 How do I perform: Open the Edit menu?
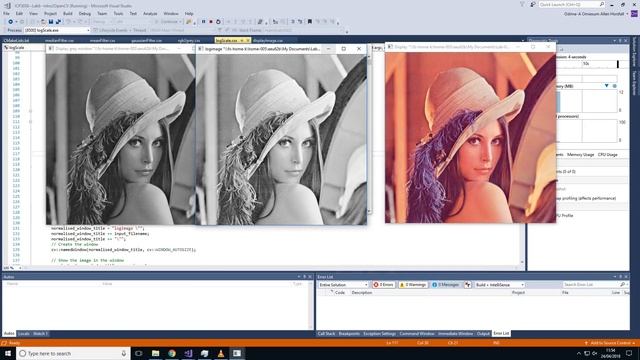pos(19,13)
